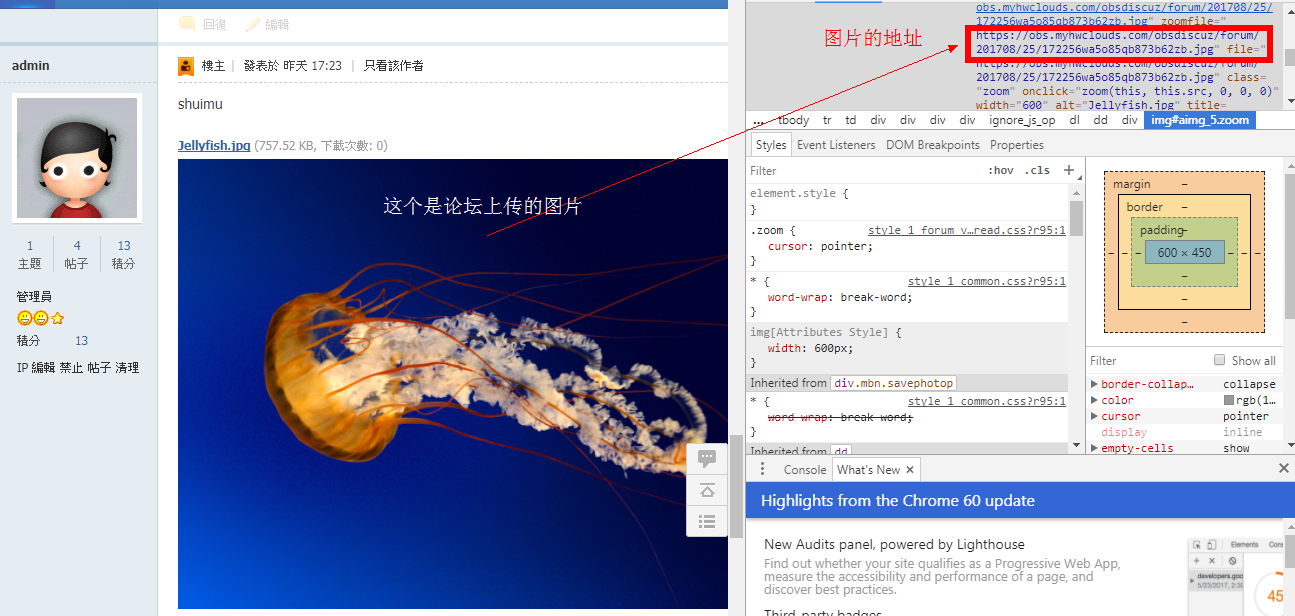Expand the border-collapse computed property
1295x616 pixels.
click(x=1094, y=384)
